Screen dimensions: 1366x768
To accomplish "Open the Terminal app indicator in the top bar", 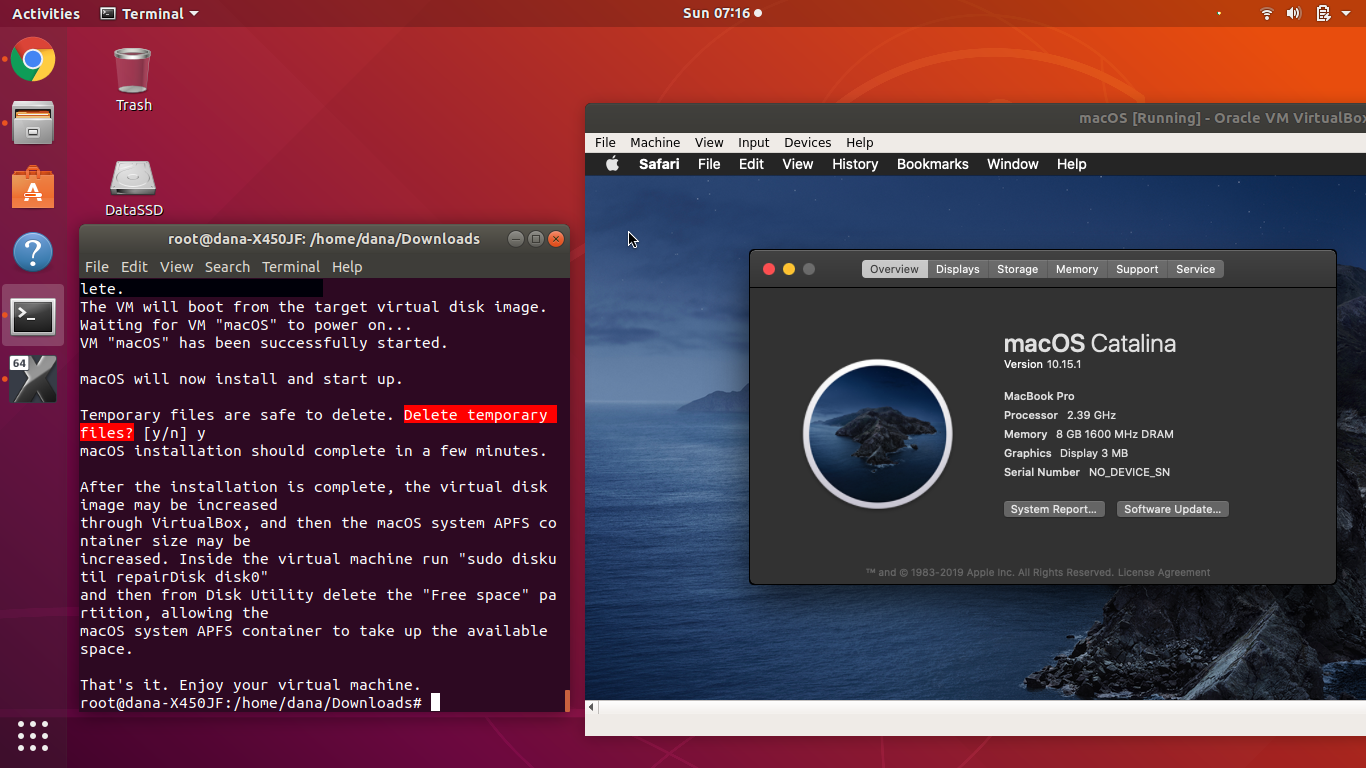I will (148, 13).
